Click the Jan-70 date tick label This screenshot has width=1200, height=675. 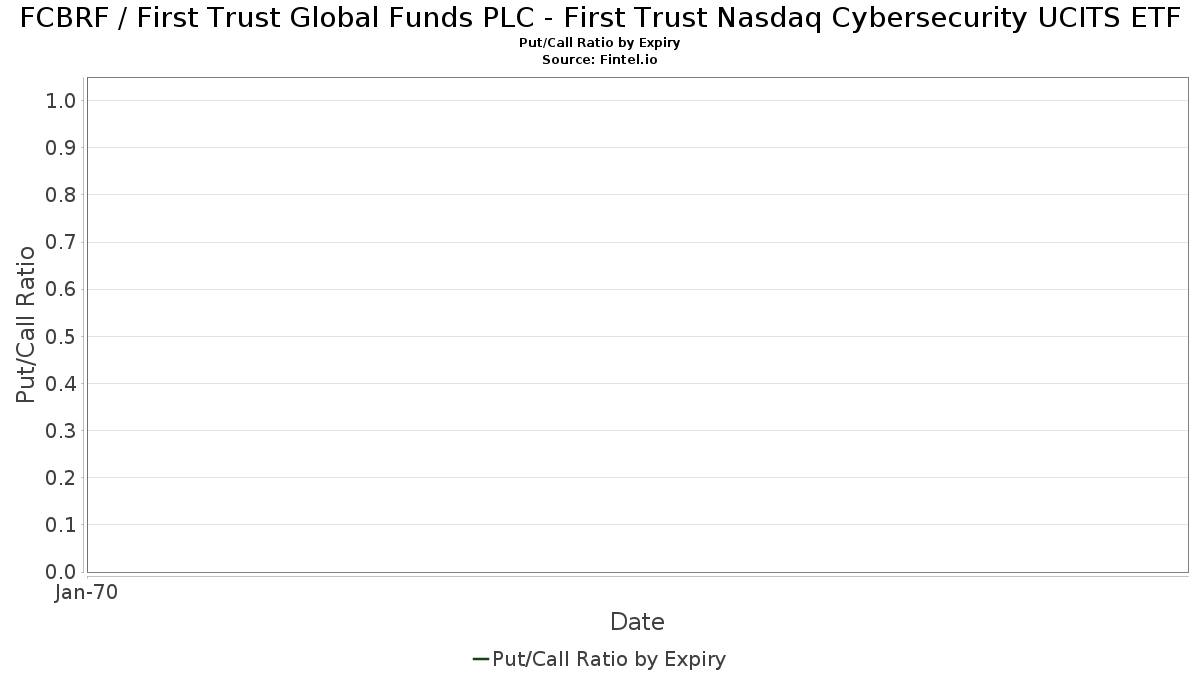86,593
